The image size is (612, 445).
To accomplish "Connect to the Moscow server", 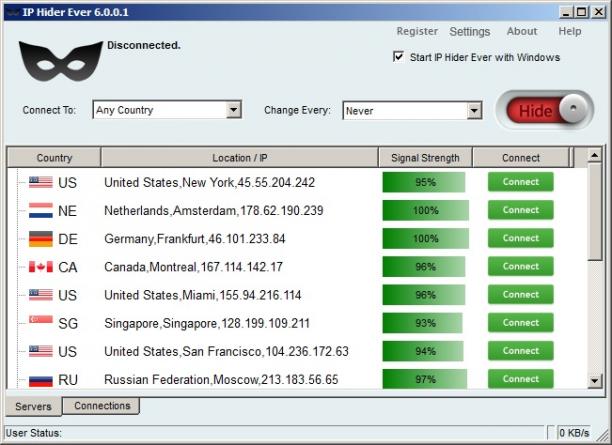I will 520,379.
